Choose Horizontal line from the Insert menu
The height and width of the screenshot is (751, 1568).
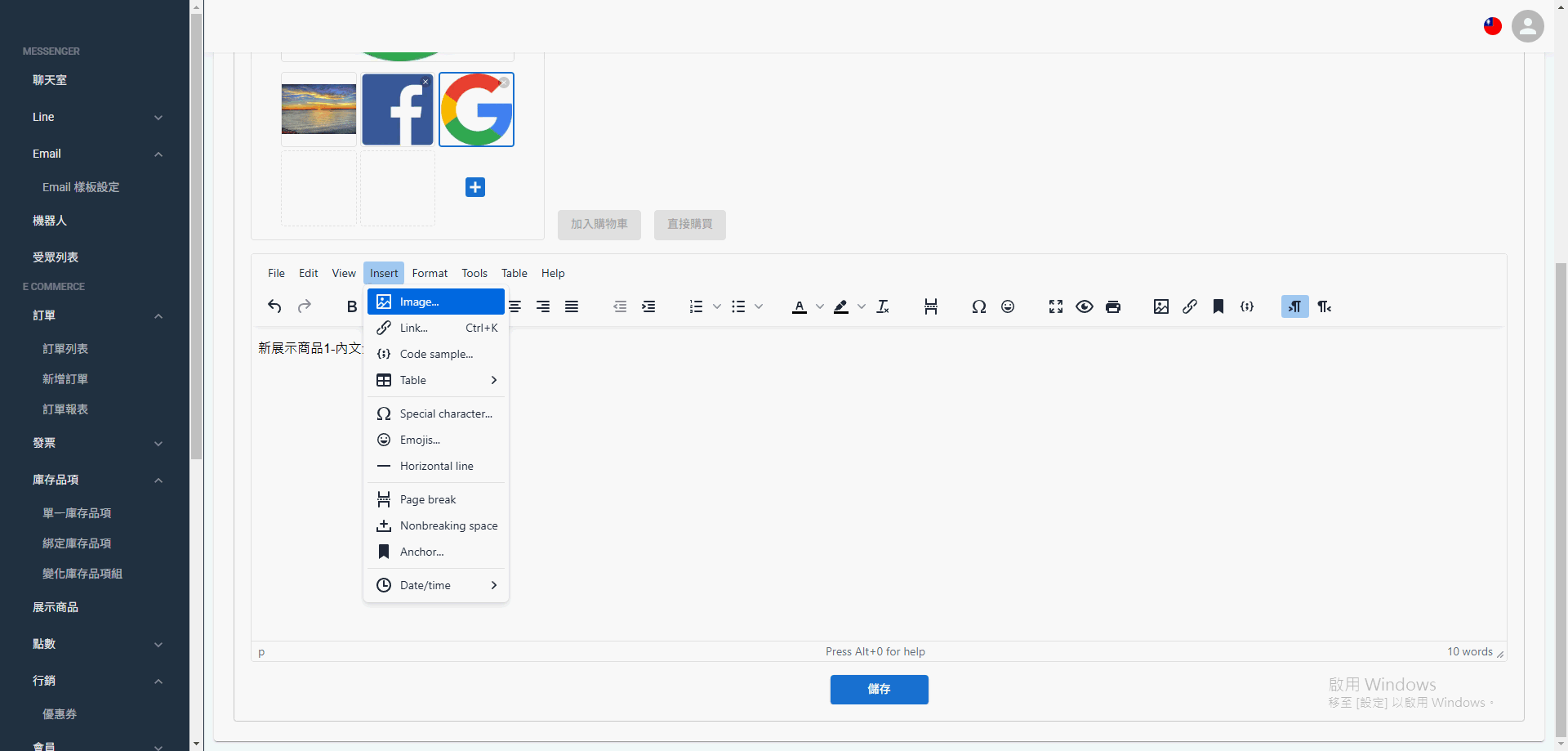(x=436, y=466)
